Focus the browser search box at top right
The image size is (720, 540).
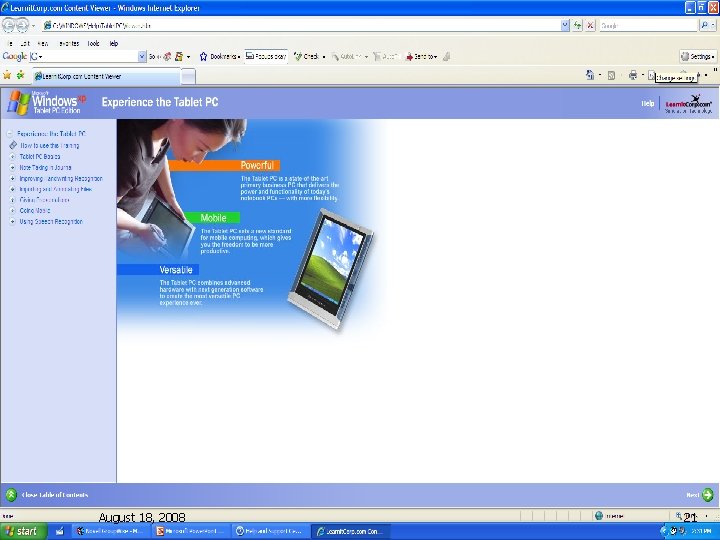[647, 26]
